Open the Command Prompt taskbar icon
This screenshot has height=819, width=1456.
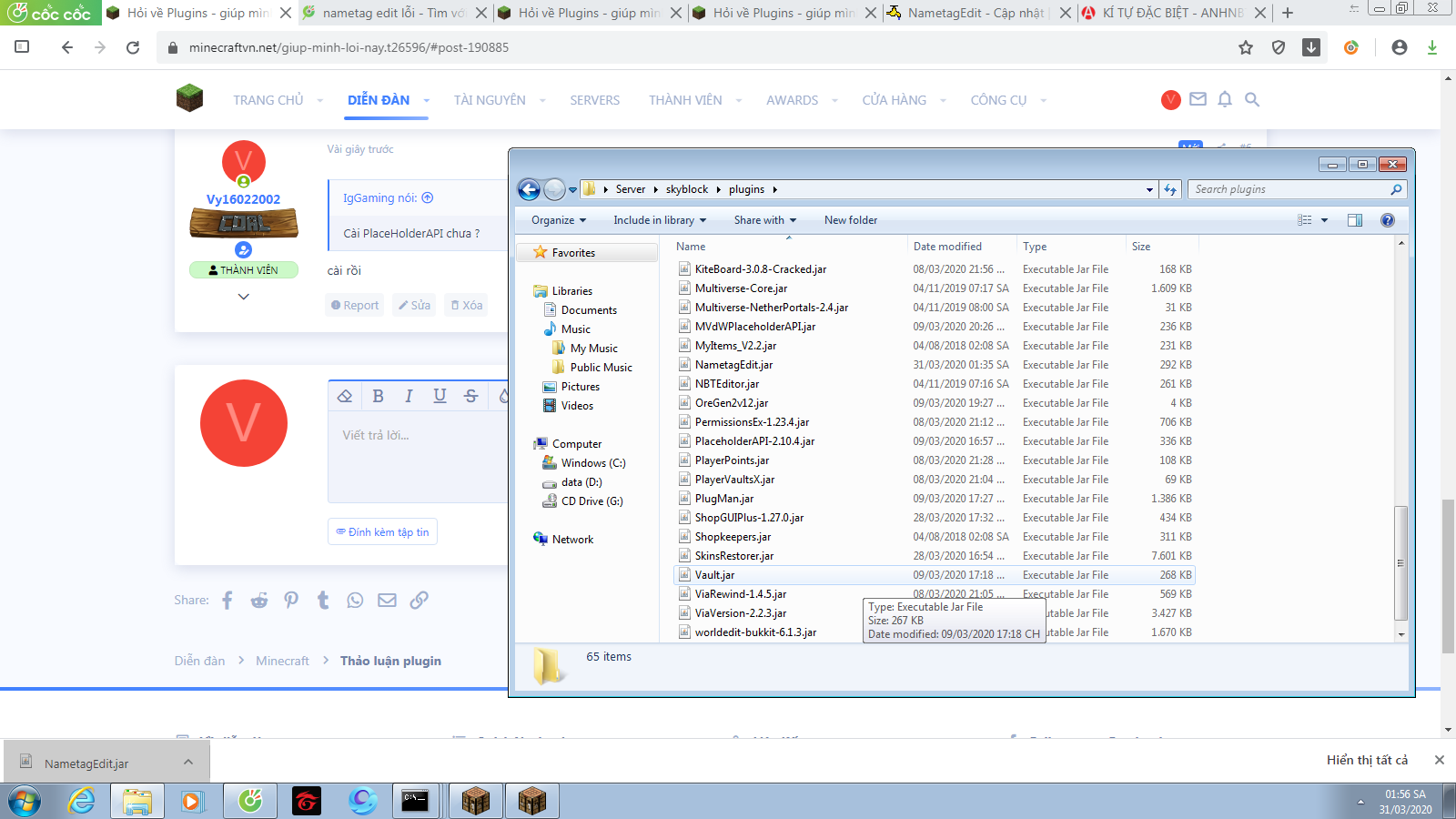(x=416, y=801)
